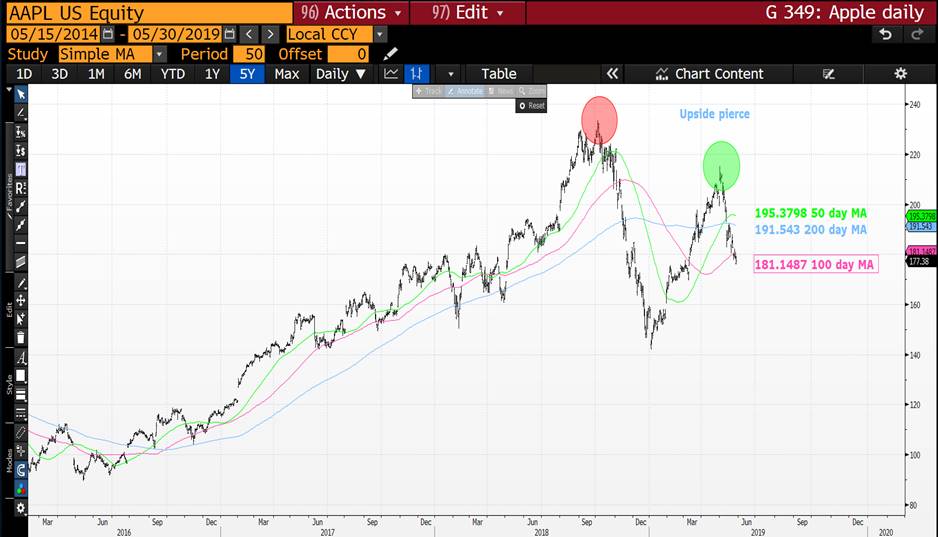The height and width of the screenshot is (537, 938).
Task: Click the trash delete annotation icon
Action: tap(20, 337)
